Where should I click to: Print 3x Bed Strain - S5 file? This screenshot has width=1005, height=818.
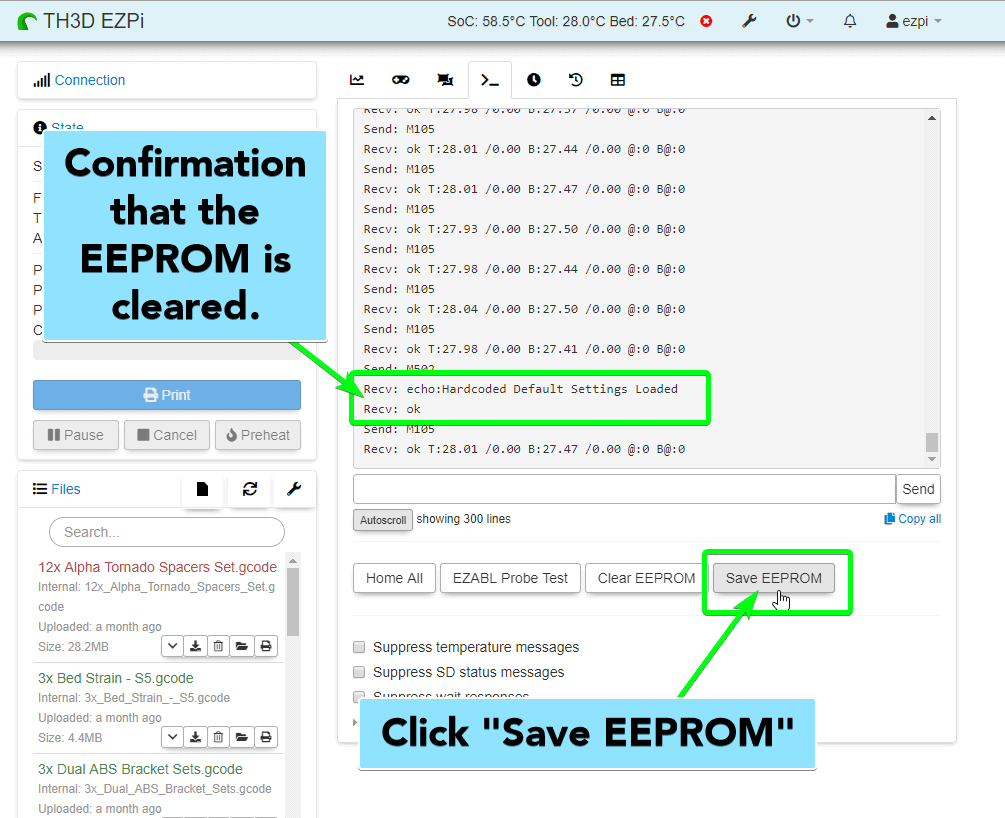[265, 737]
